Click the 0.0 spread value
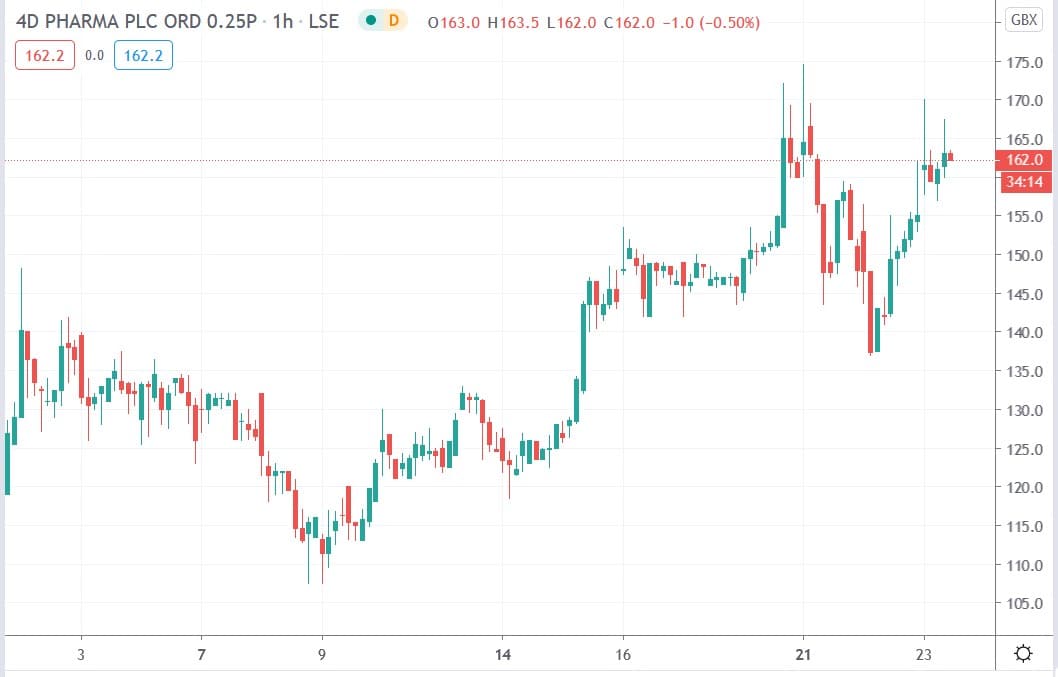1058x677 pixels. coord(94,56)
